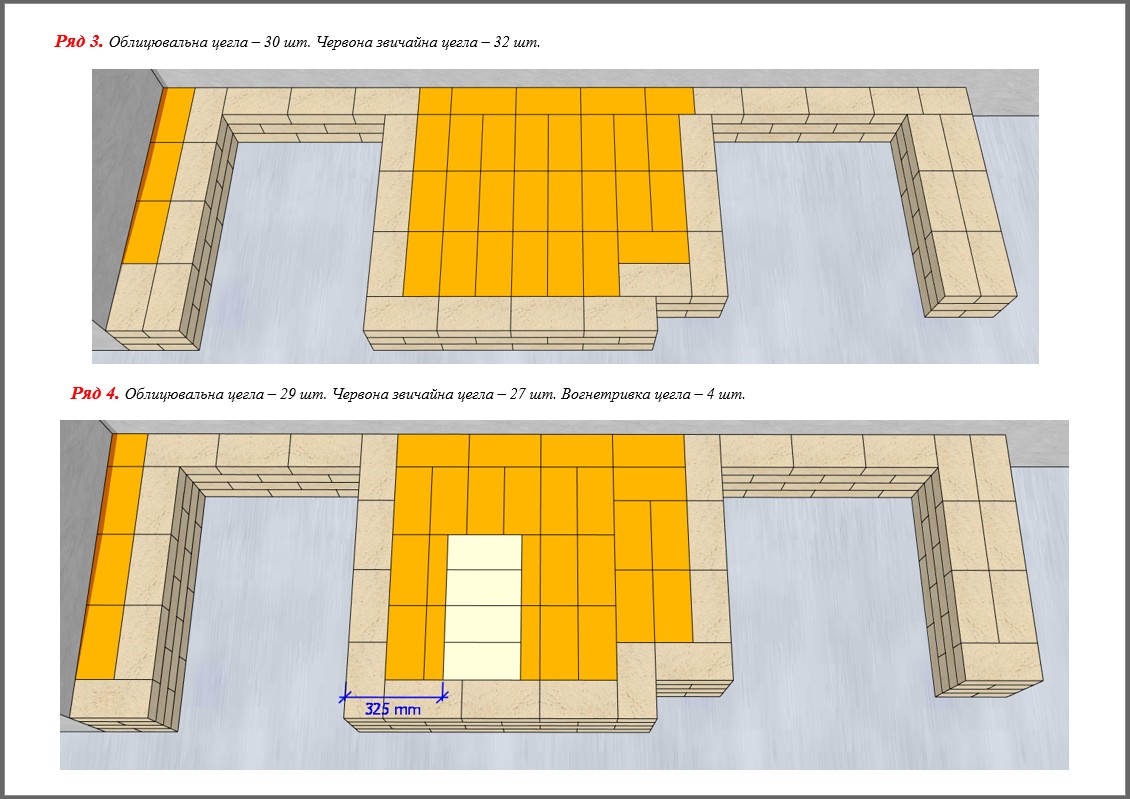Screen dimensions: 1130x799
Task: Click the small beige brick inset in row 3 orange area
Action: (652, 278)
